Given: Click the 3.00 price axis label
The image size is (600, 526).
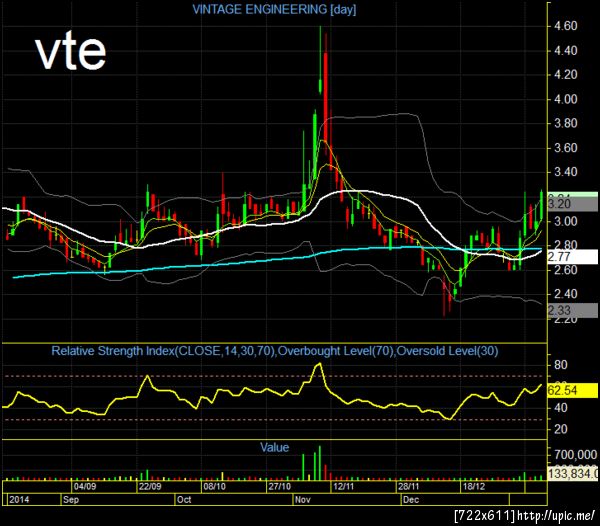Looking at the screenshot, I should coord(566,221).
